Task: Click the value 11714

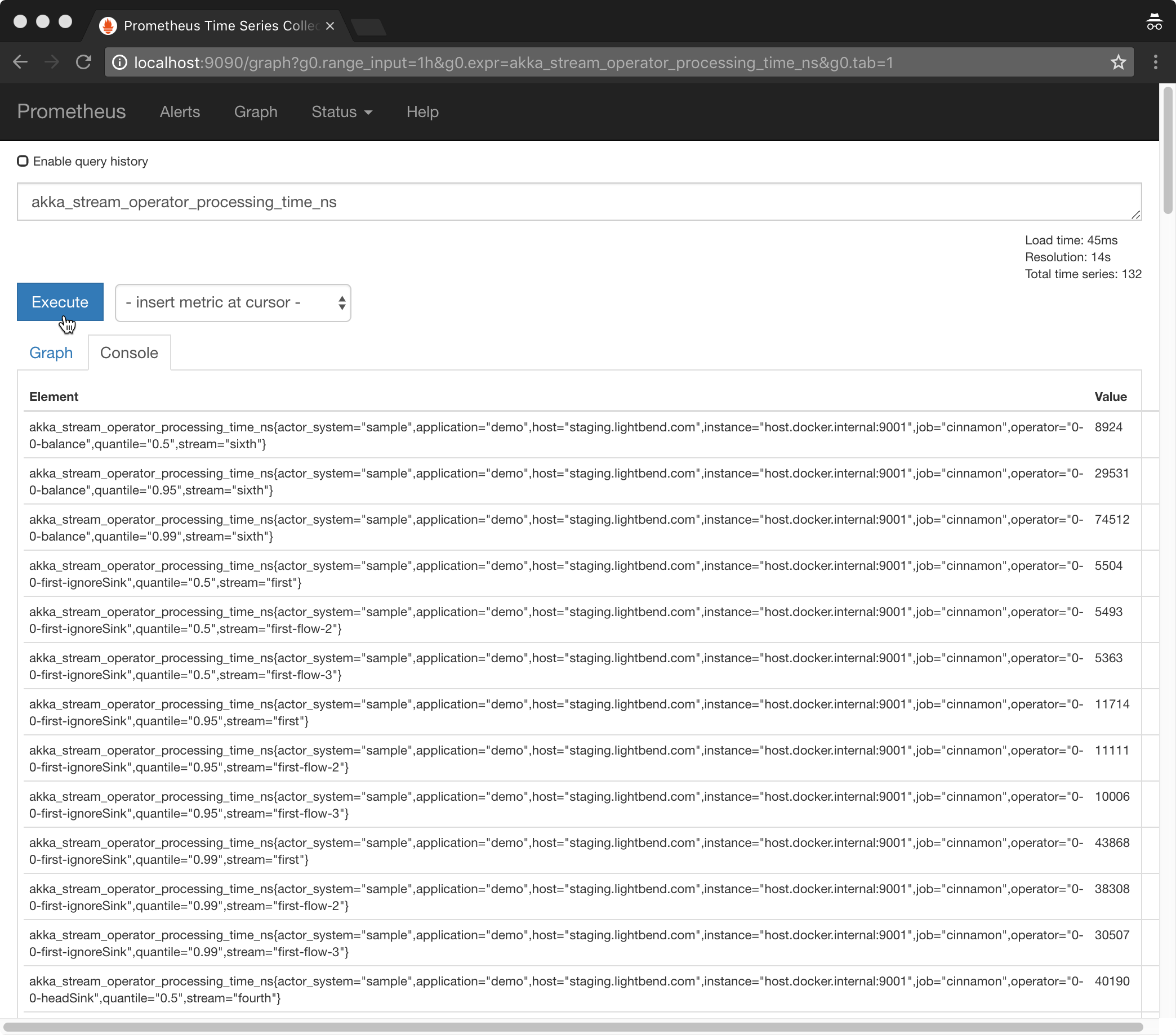Action: tap(1112, 704)
